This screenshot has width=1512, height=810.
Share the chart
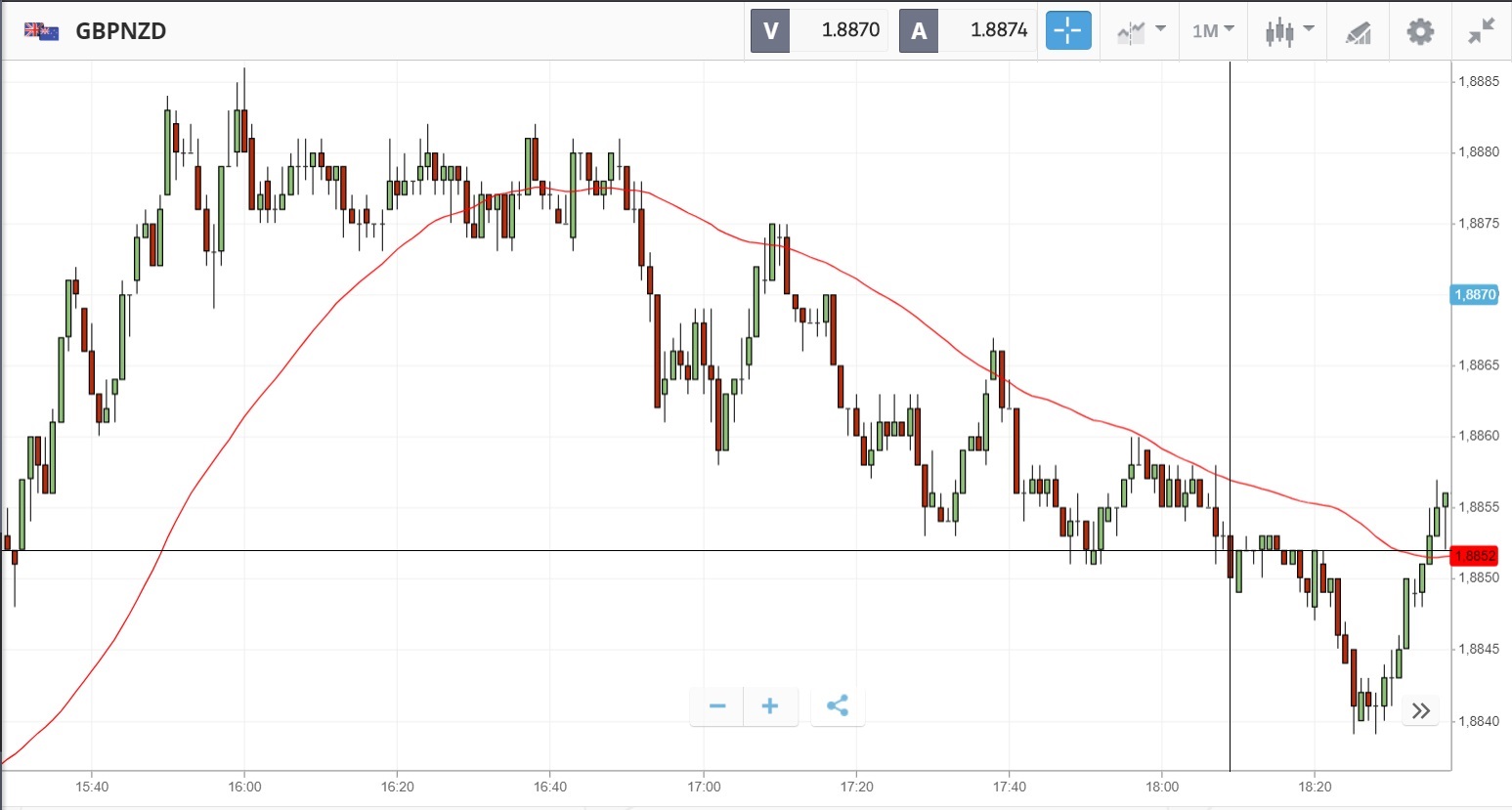point(838,706)
